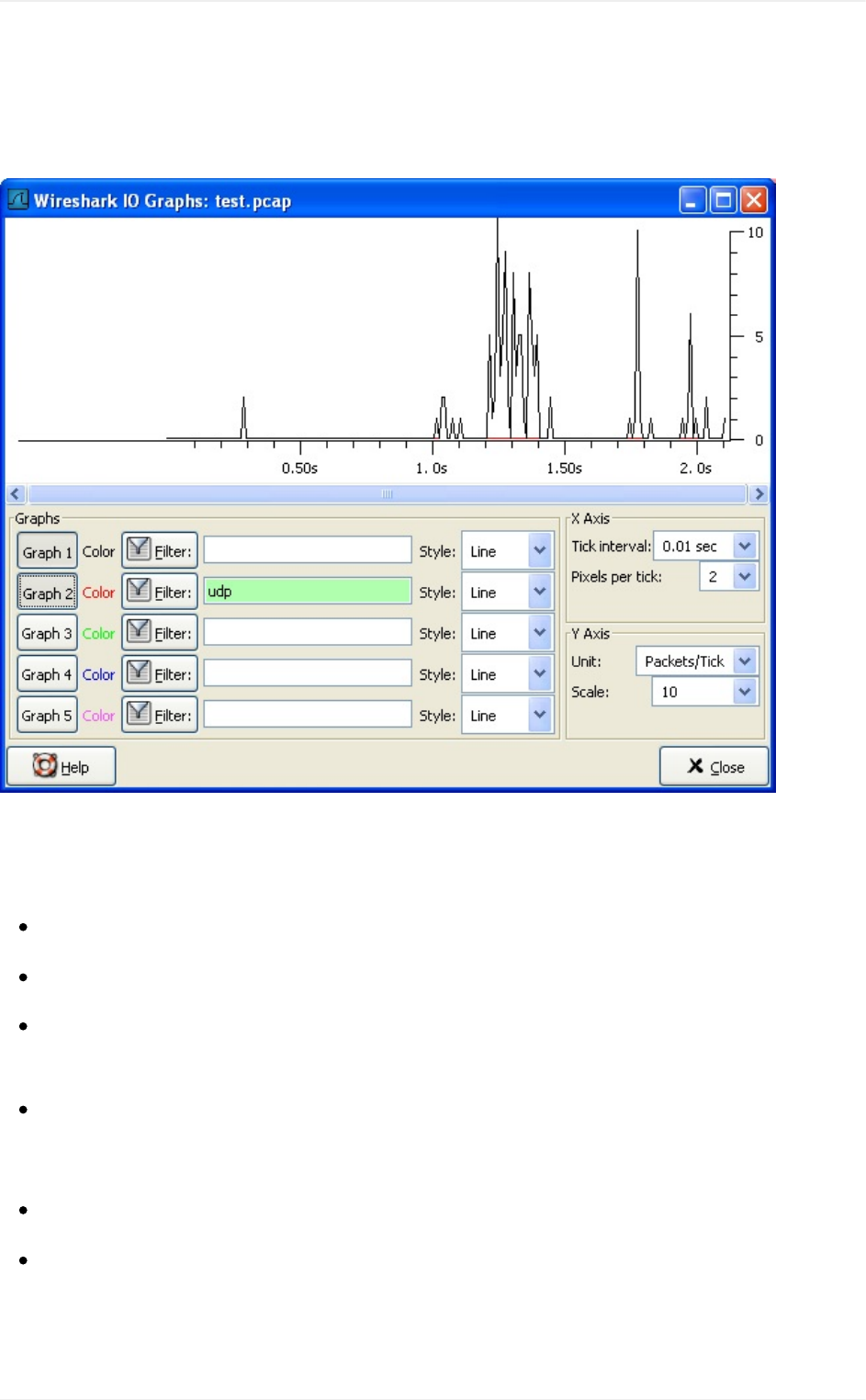Toggle Graph 2 display
This screenshot has height=1400, width=866.
(x=47, y=593)
